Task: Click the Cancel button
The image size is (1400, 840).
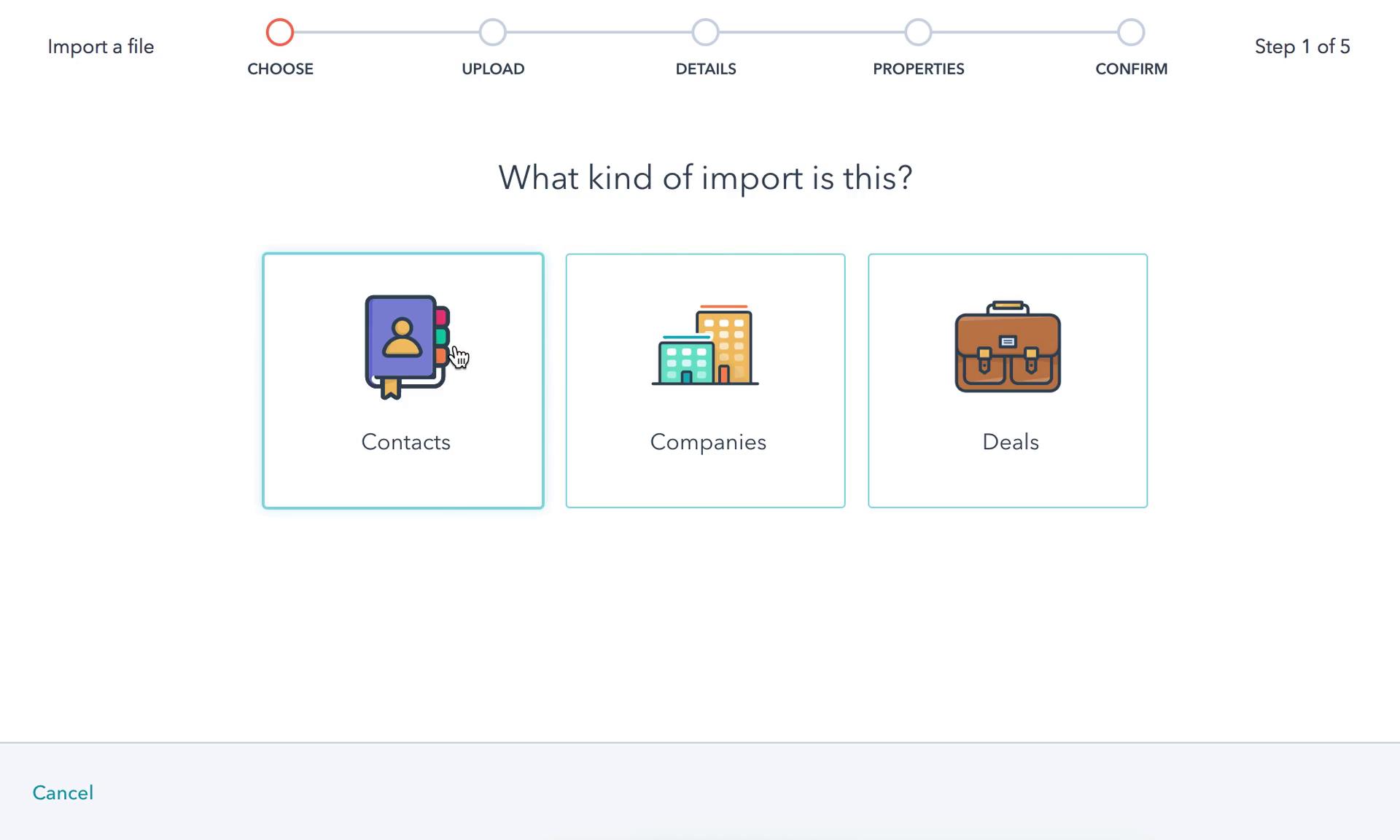Action: [62, 792]
